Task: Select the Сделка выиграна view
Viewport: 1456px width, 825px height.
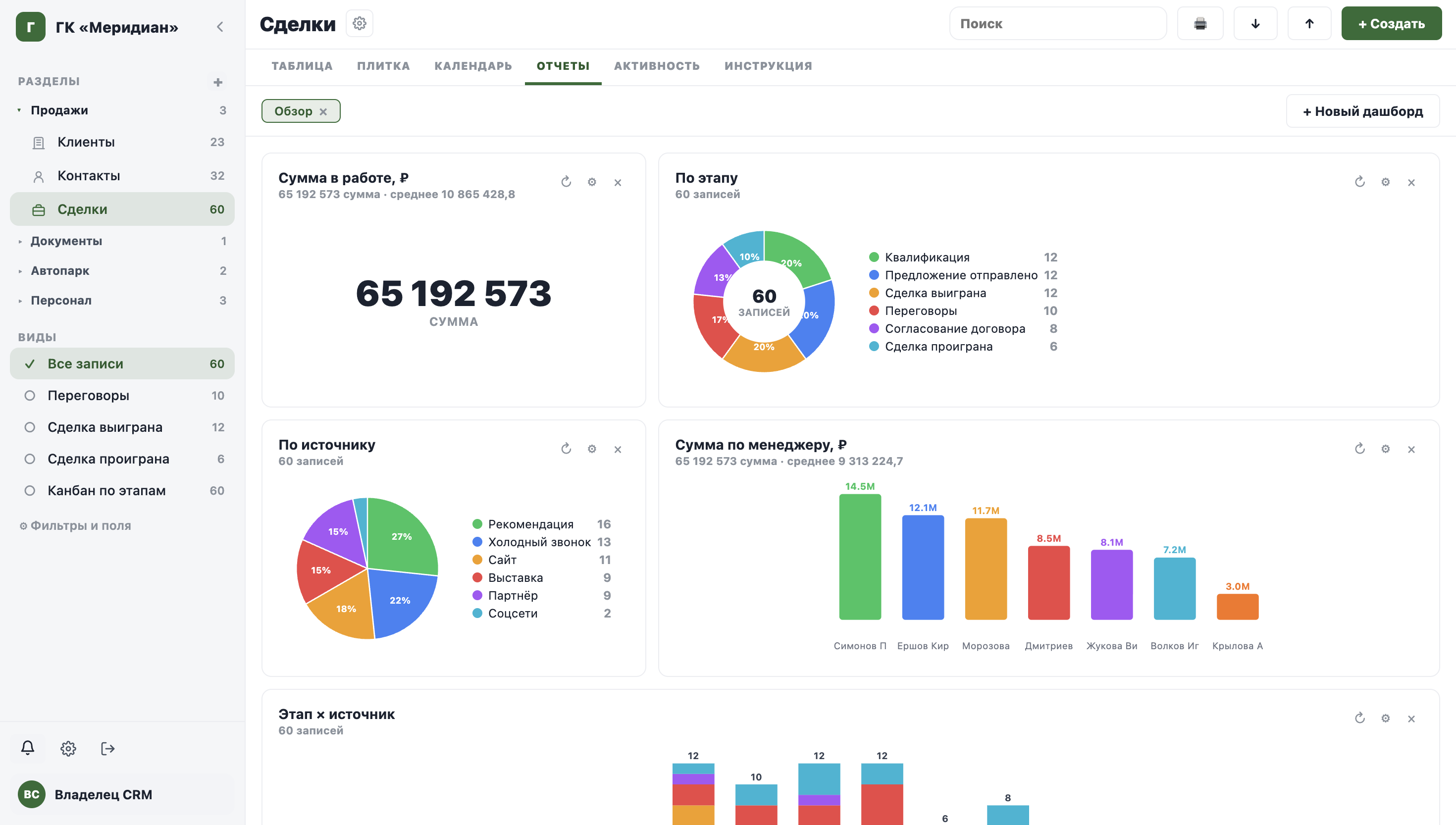Action: (122, 427)
